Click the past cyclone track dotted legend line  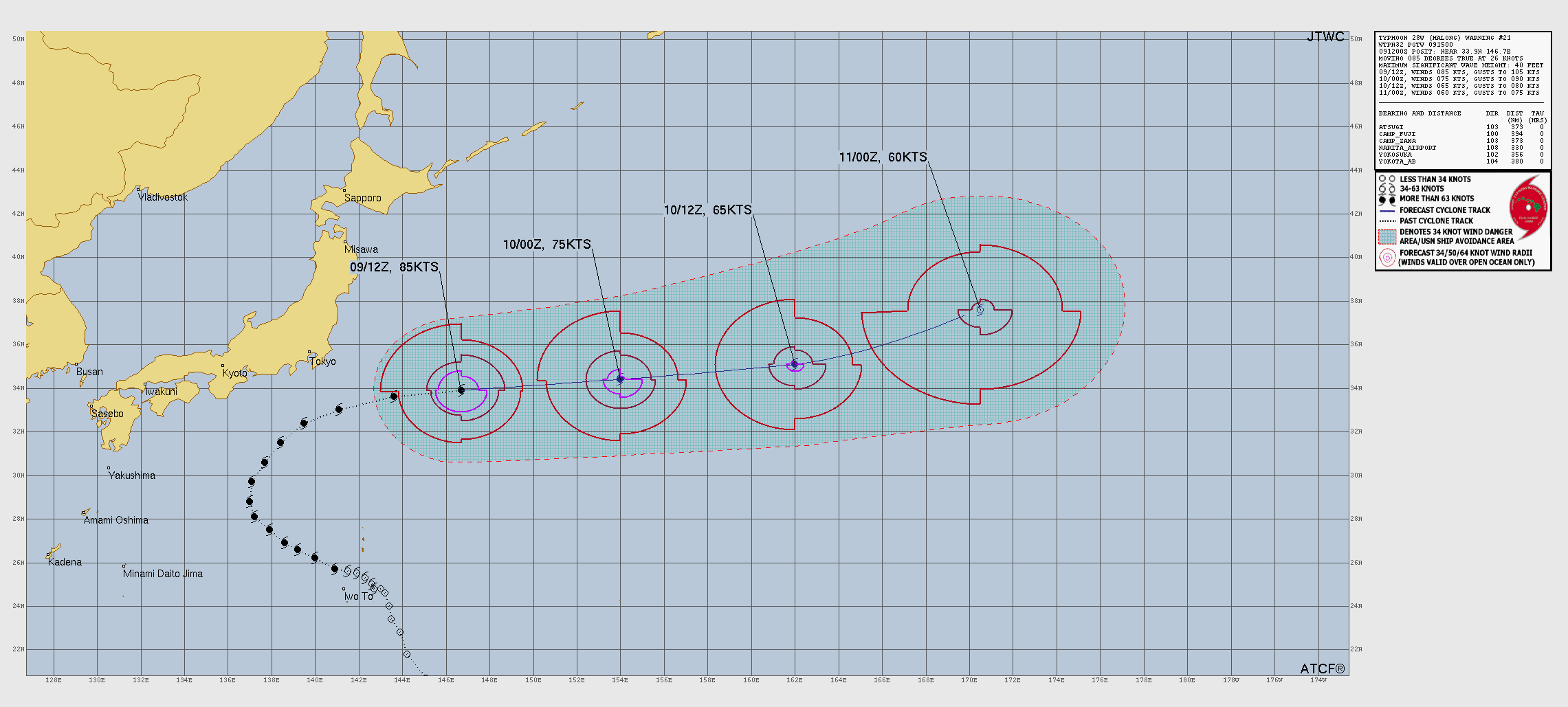1387,221
